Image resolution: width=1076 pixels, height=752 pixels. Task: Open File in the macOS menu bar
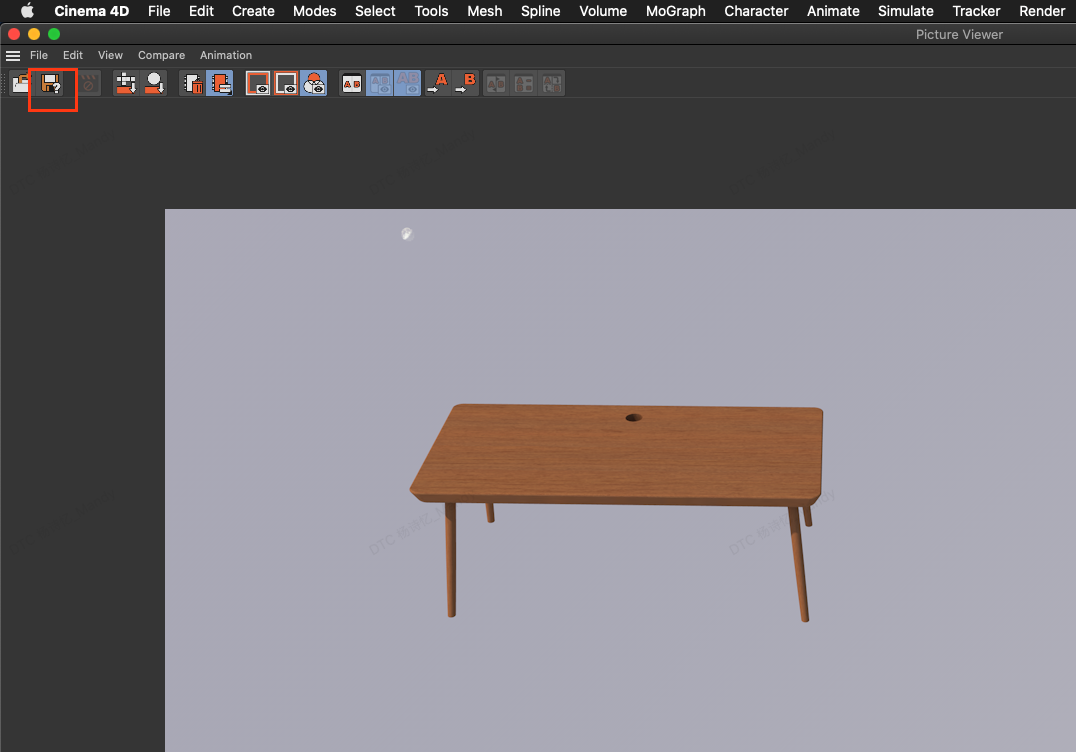pyautogui.click(x=159, y=11)
